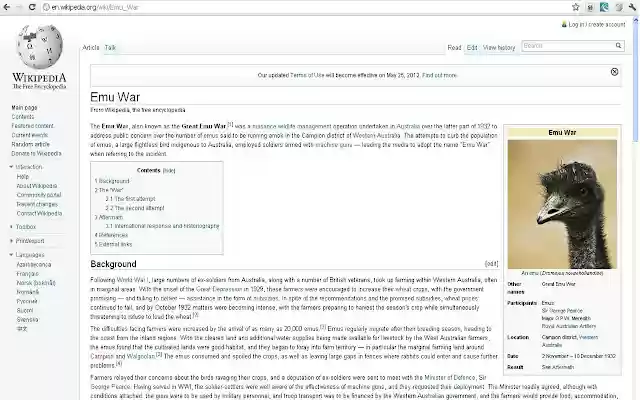Switch to the Article tab
Image resolution: width=640 pixels, height=400 pixels.
tap(91, 47)
